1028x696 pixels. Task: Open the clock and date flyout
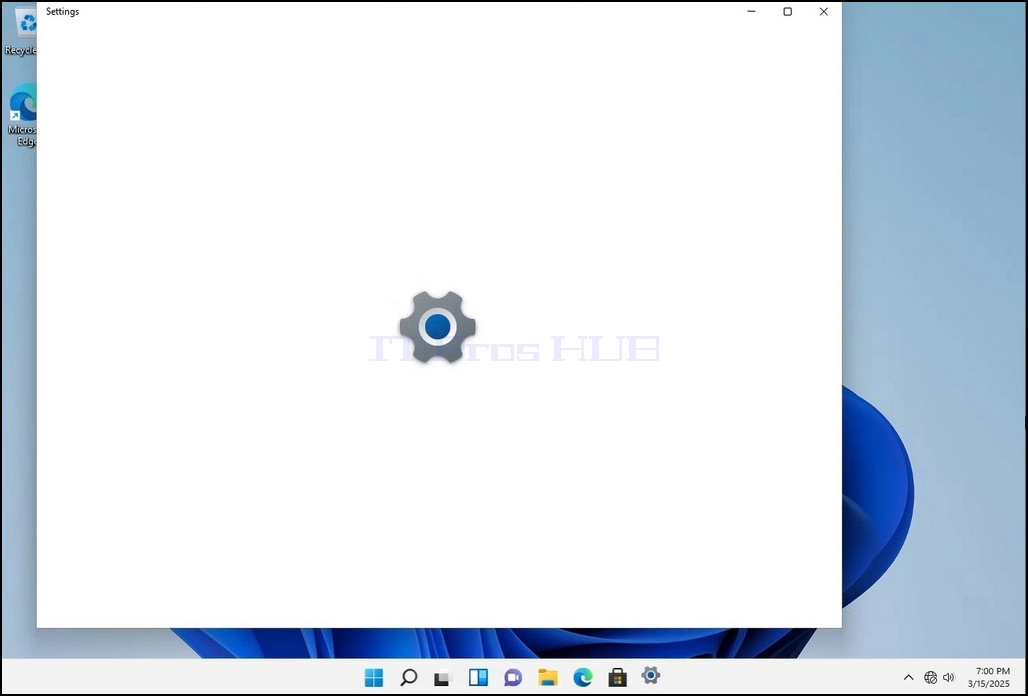click(x=989, y=678)
